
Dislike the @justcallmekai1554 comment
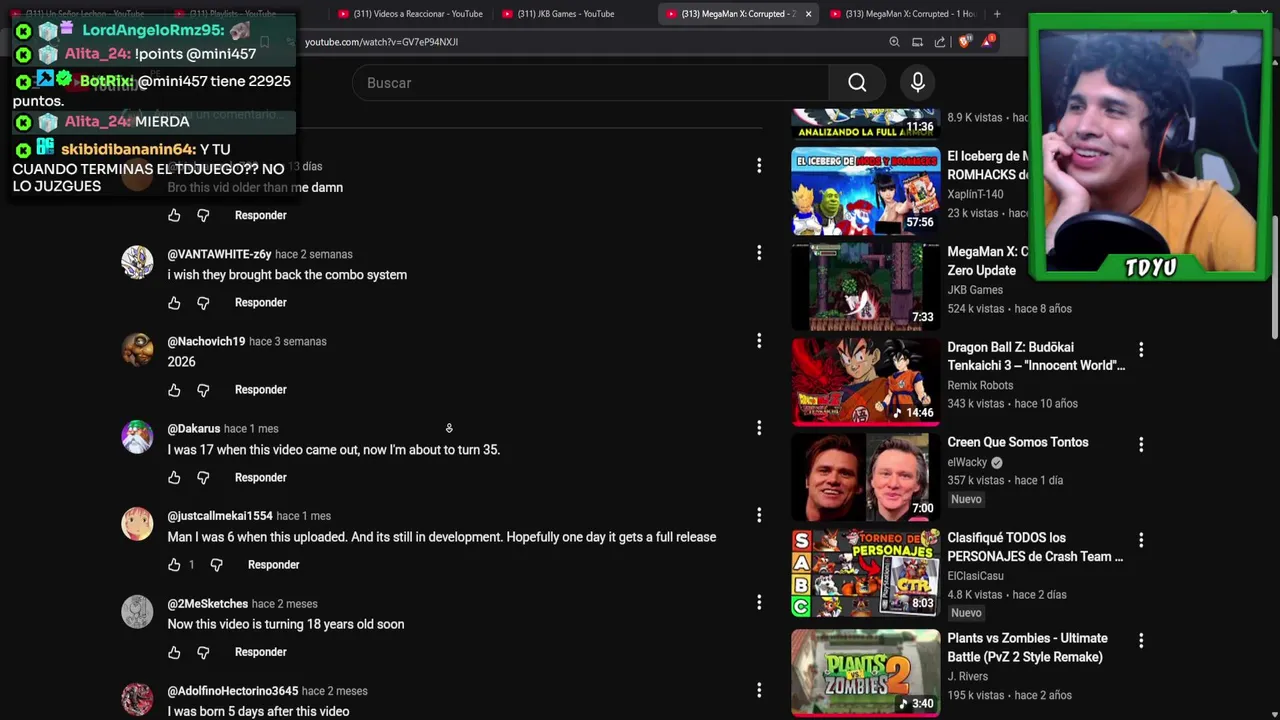click(216, 565)
